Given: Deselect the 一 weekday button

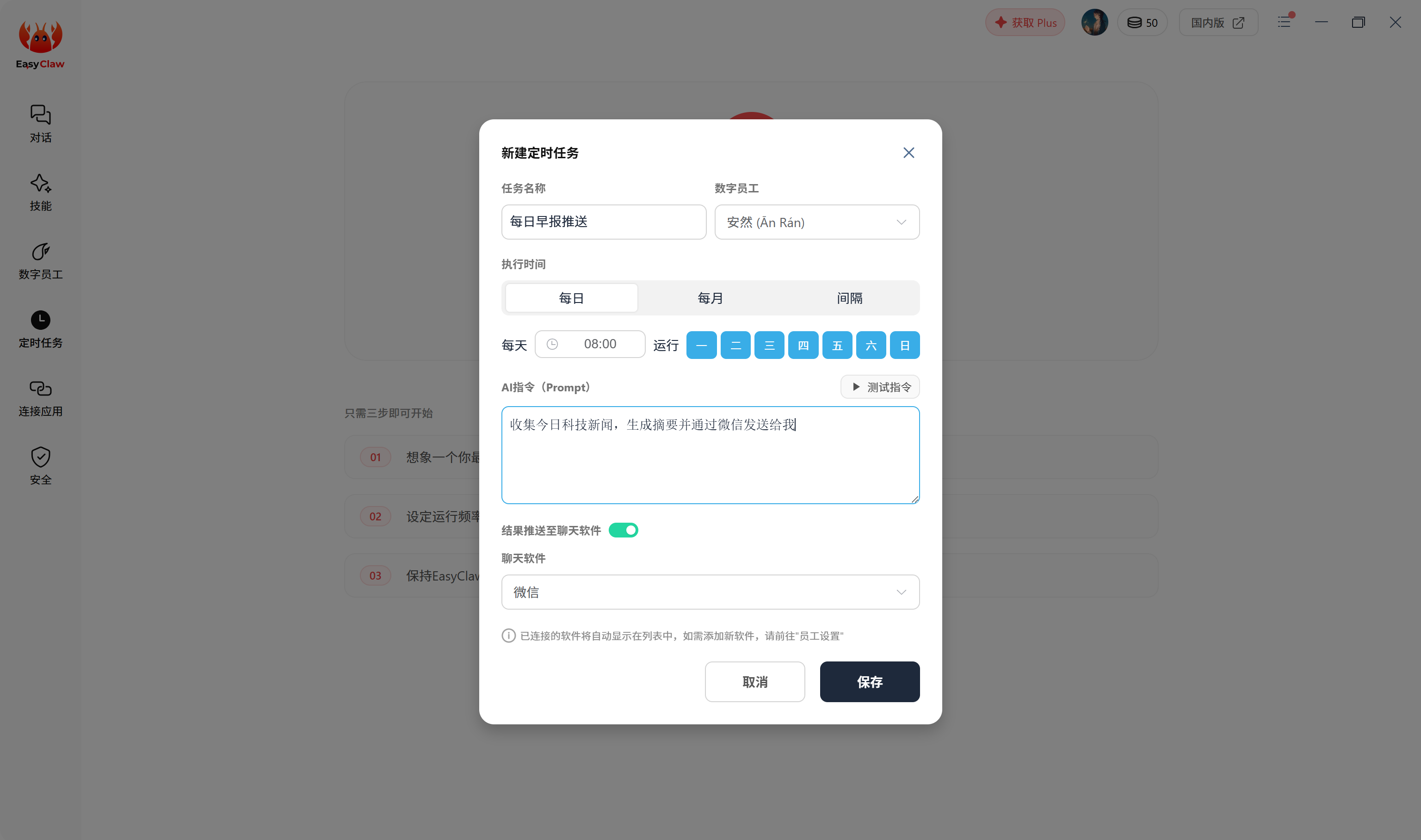Looking at the screenshot, I should click(701, 345).
